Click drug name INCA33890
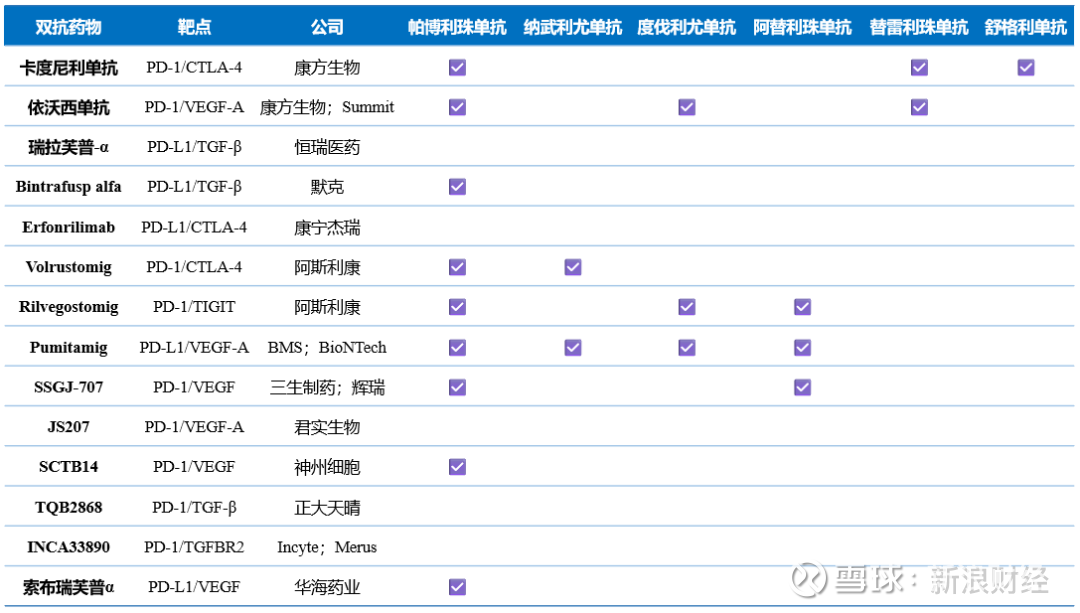The image size is (1080, 613). pyautogui.click(x=68, y=548)
